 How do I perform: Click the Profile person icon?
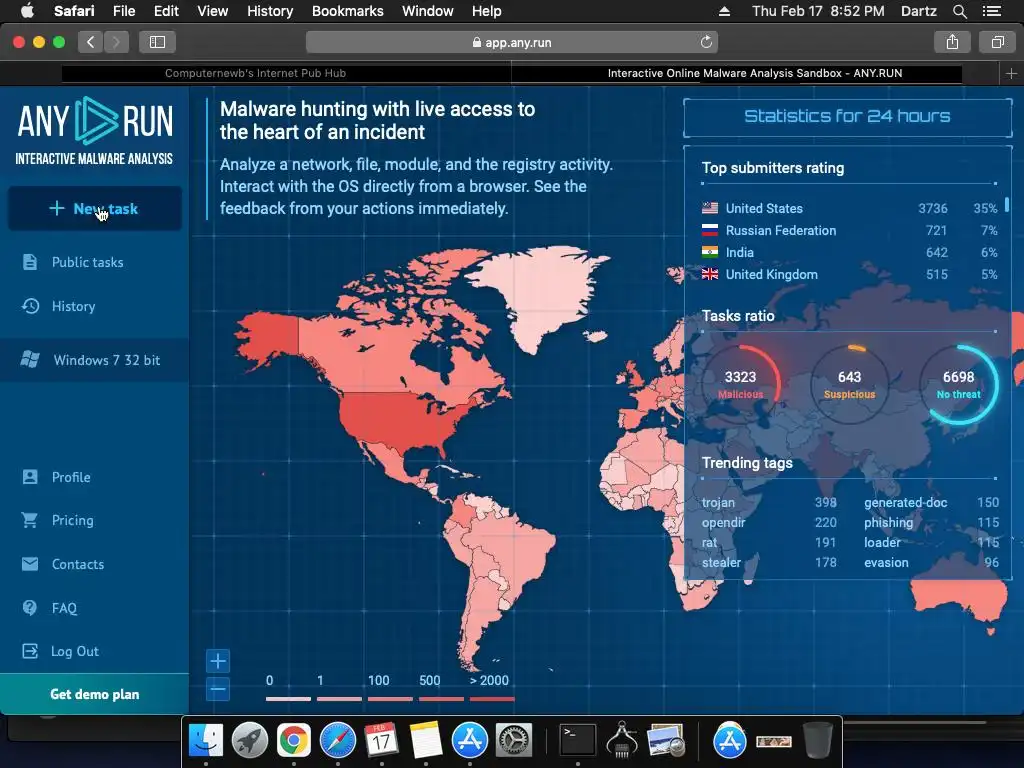pos(30,477)
